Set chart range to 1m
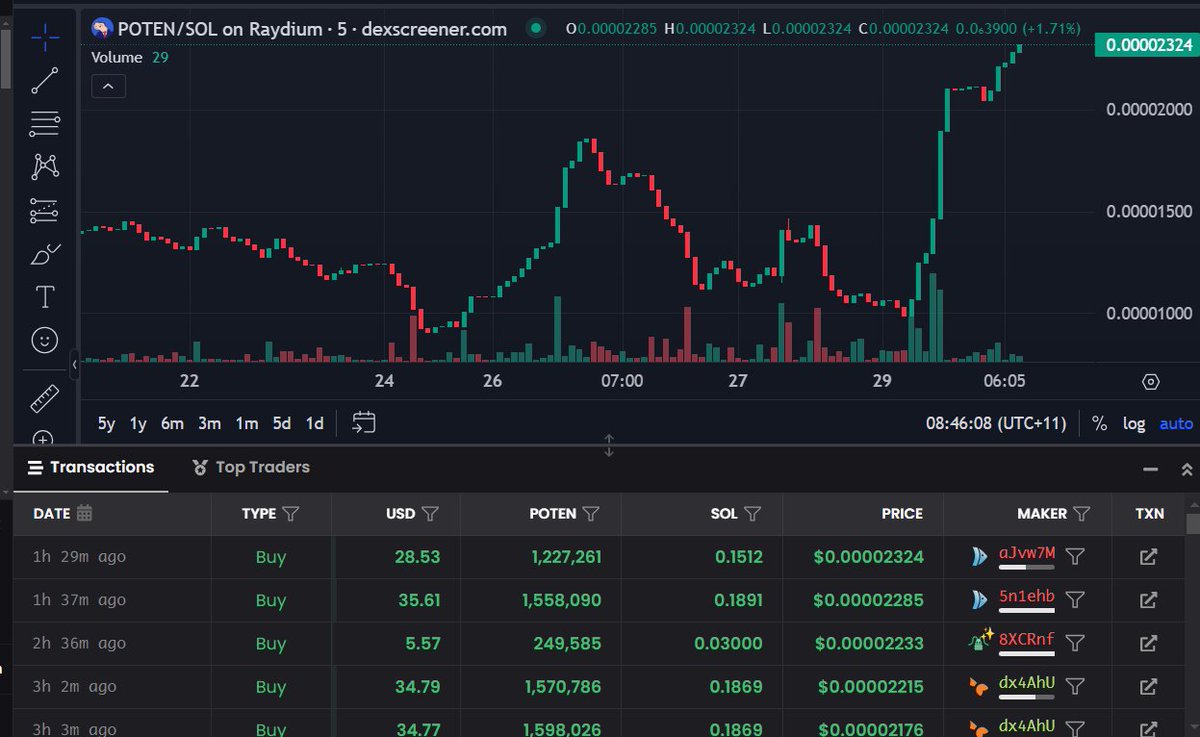1200x737 pixels. (x=246, y=423)
